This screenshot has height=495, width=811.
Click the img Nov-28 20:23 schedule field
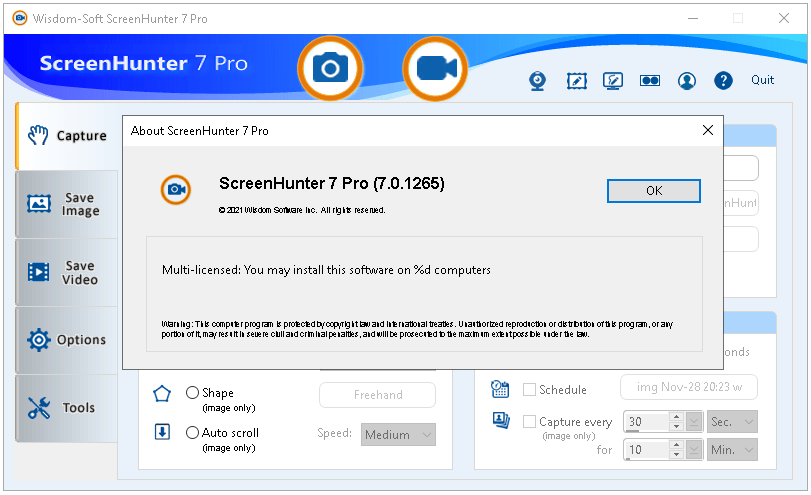click(x=689, y=387)
